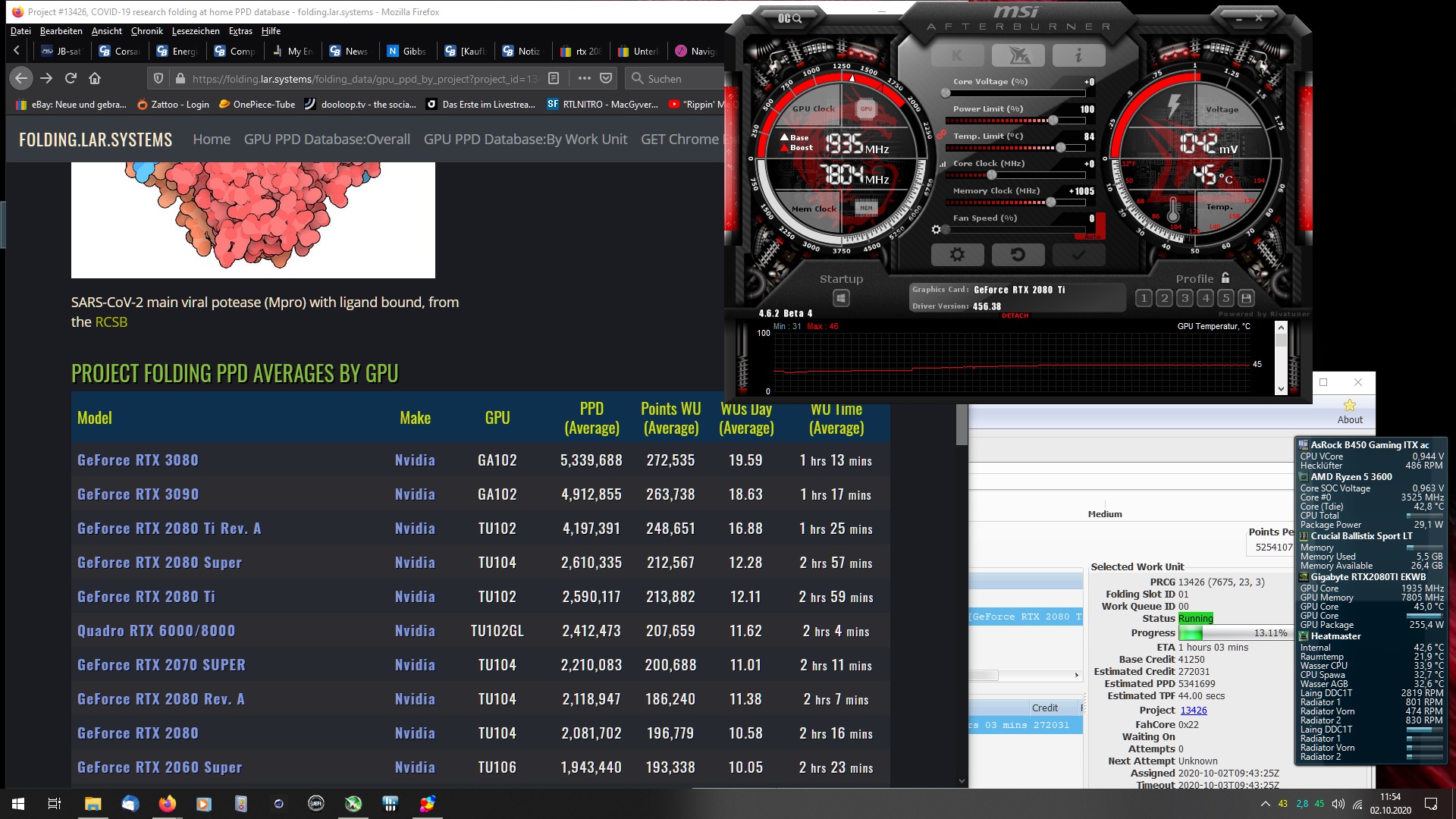Open the Kombustor K button
Image resolution: width=1456 pixels, height=819 pixels.
957,55
